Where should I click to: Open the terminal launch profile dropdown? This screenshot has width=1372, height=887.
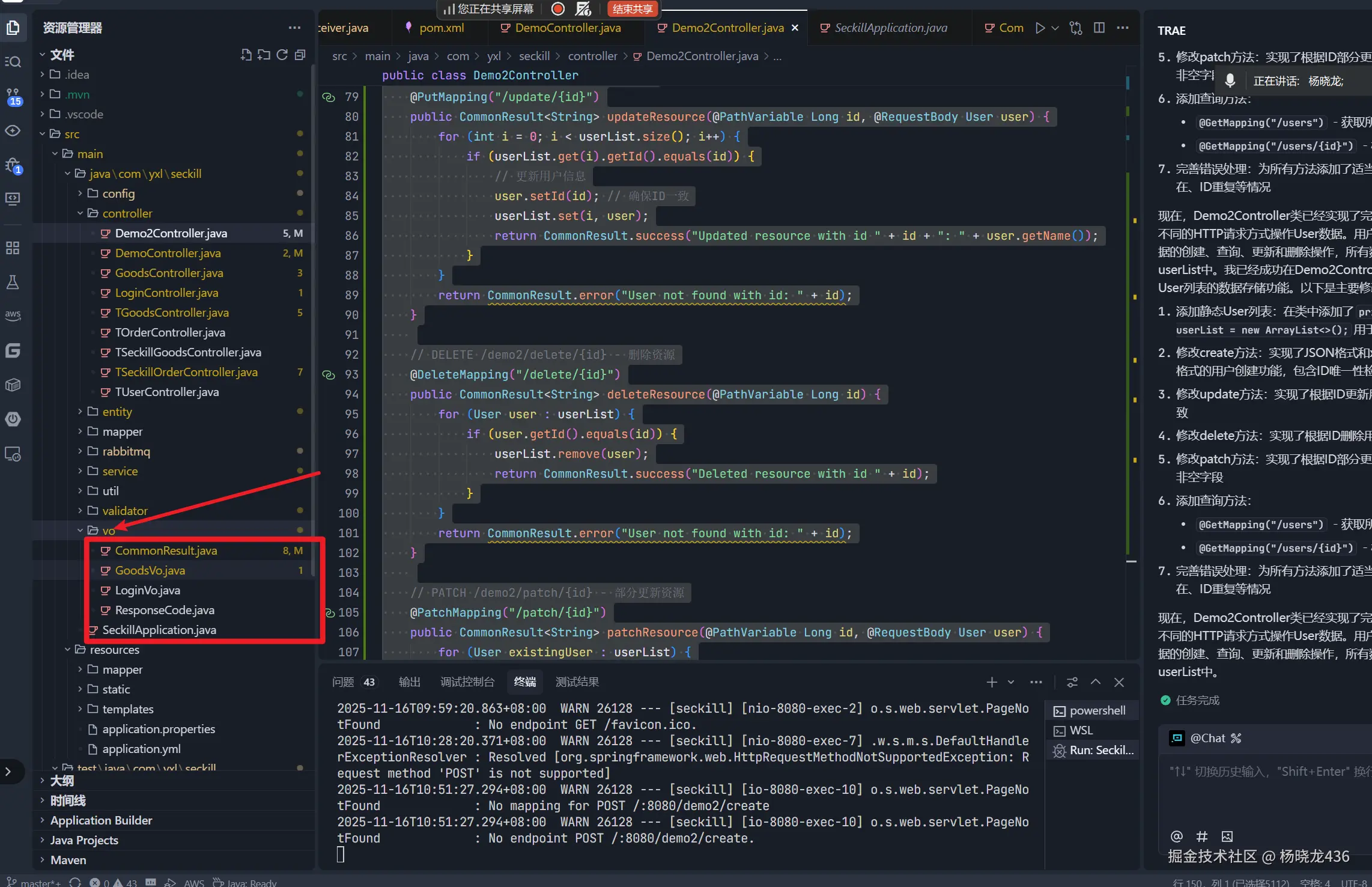tap(1011, 682)
